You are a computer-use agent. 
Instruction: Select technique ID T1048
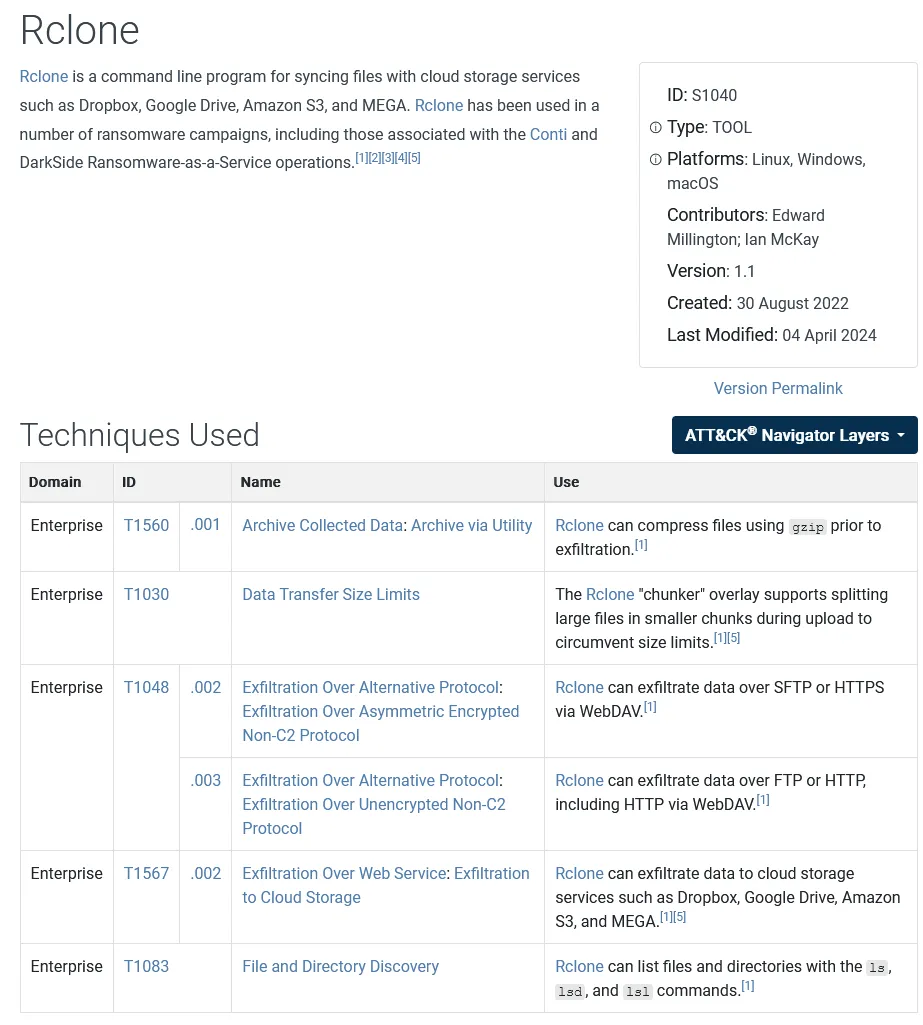pyautogui.click(x=146, y=687)
